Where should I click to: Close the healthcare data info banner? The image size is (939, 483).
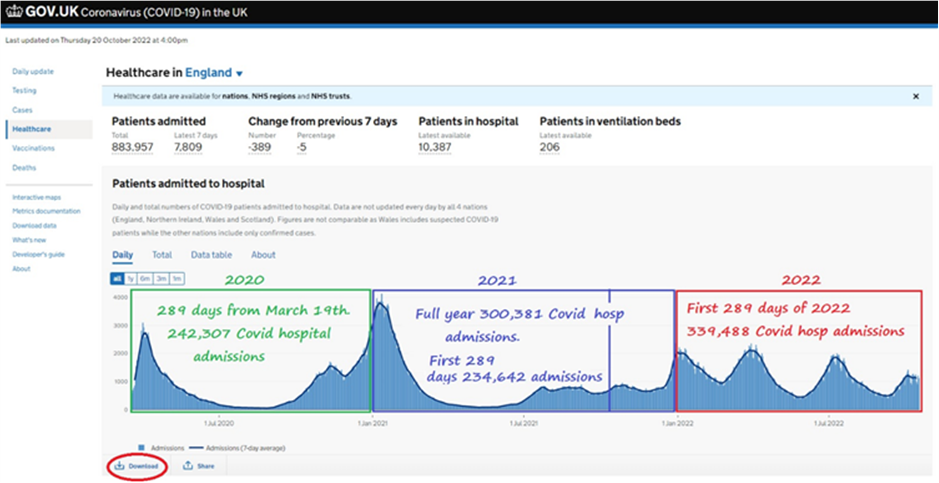pyautogui.click(x=915, y=96)
